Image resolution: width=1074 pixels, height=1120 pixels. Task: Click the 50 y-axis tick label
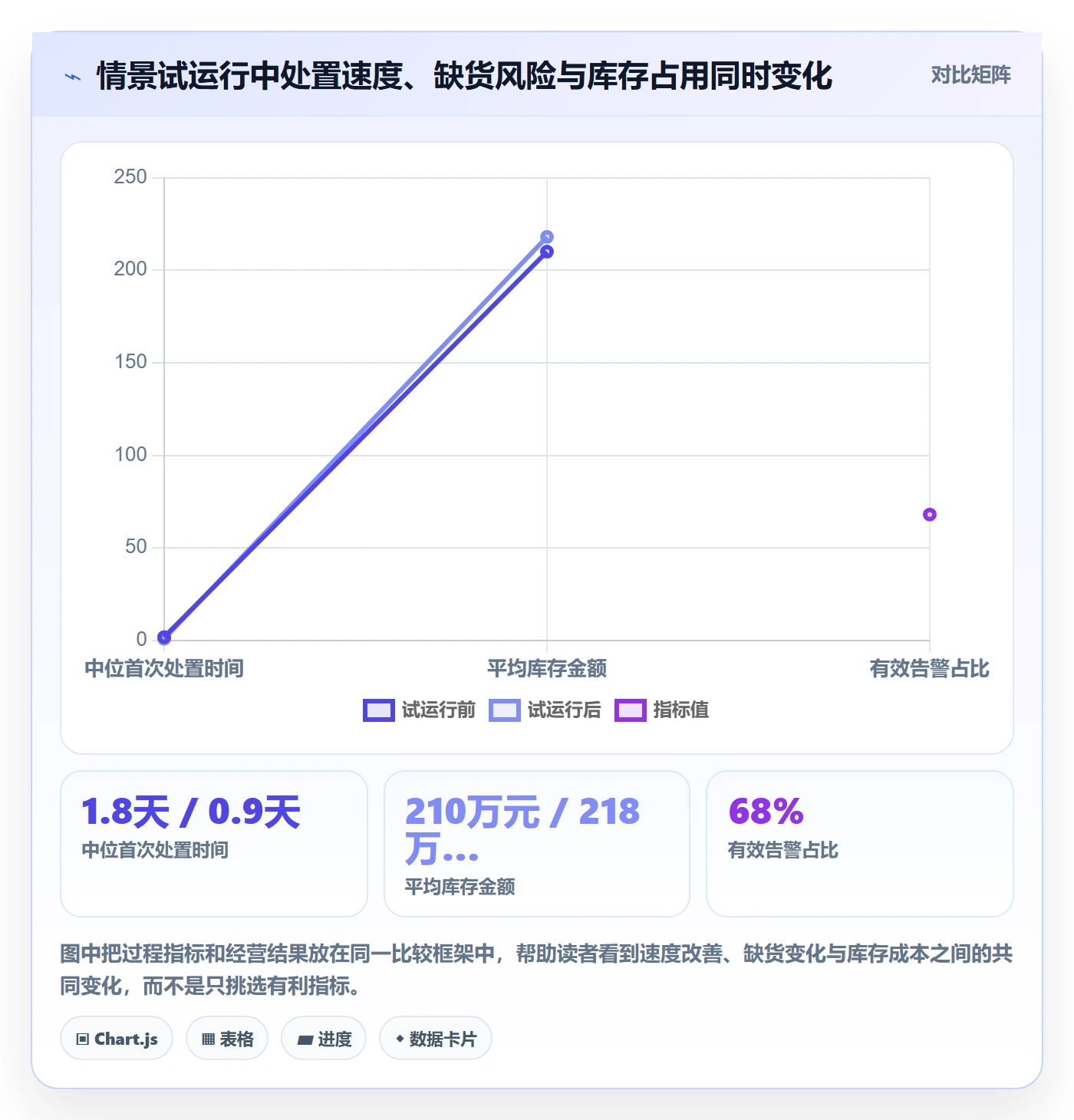(x=136, y=547)
